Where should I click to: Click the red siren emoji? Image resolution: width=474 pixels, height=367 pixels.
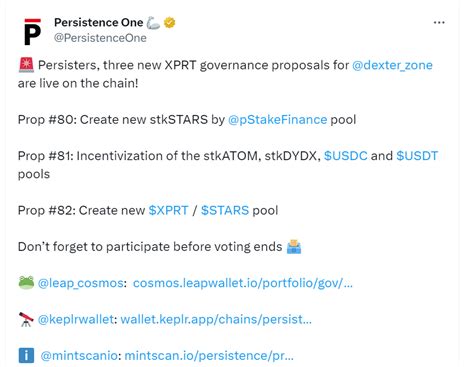pyautogui.click(x=26, y=65)
